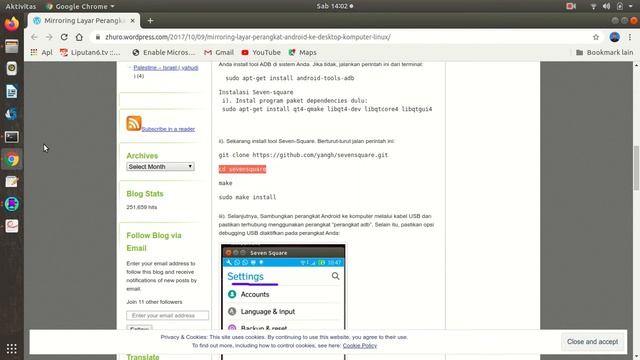
Task: Open Firefox from the dock
Action: [x=11, y=23]
